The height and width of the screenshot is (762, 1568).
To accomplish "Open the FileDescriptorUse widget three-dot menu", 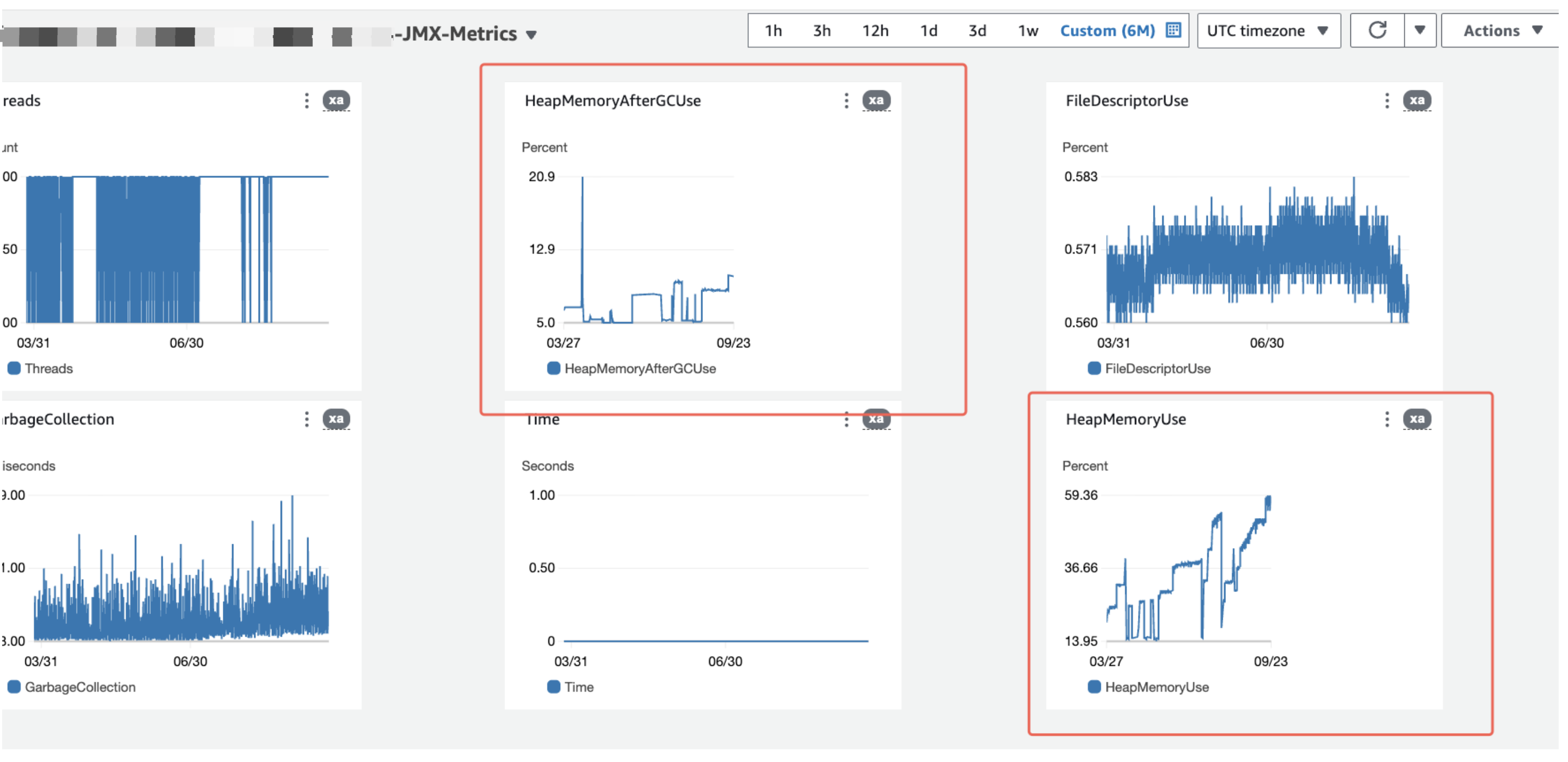I will pos(1387,100).
